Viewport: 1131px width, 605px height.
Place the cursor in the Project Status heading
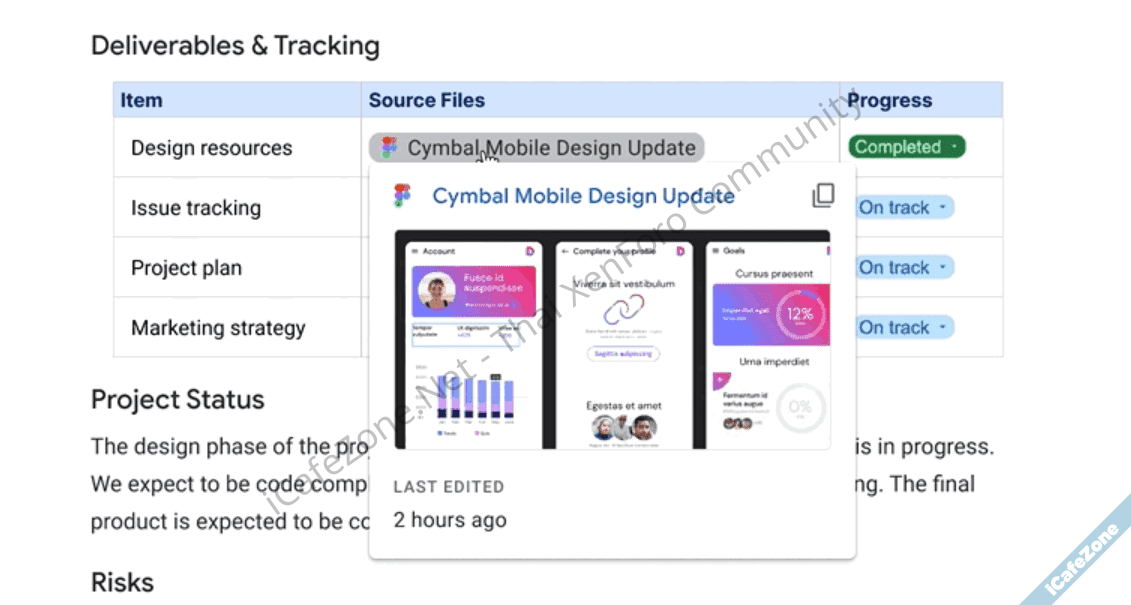pos(178,400)
